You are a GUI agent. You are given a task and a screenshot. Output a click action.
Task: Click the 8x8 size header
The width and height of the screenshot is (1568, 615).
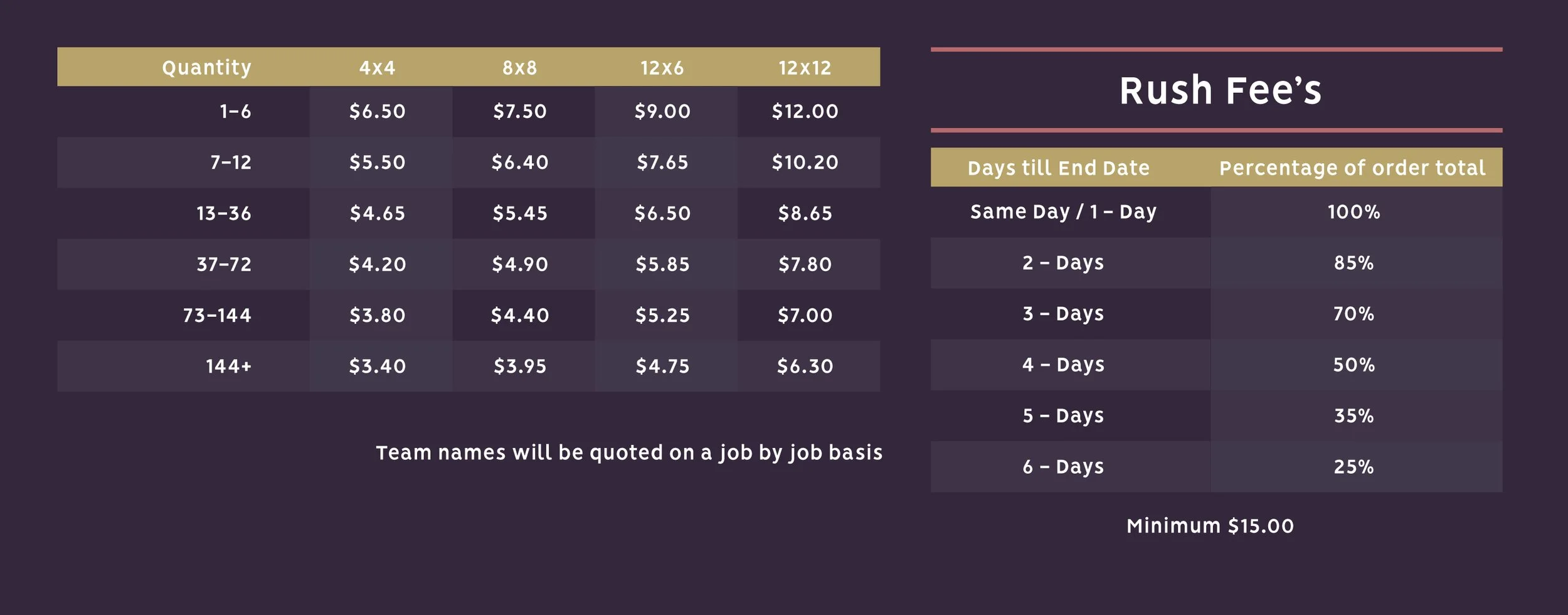(x=519, y=68)
